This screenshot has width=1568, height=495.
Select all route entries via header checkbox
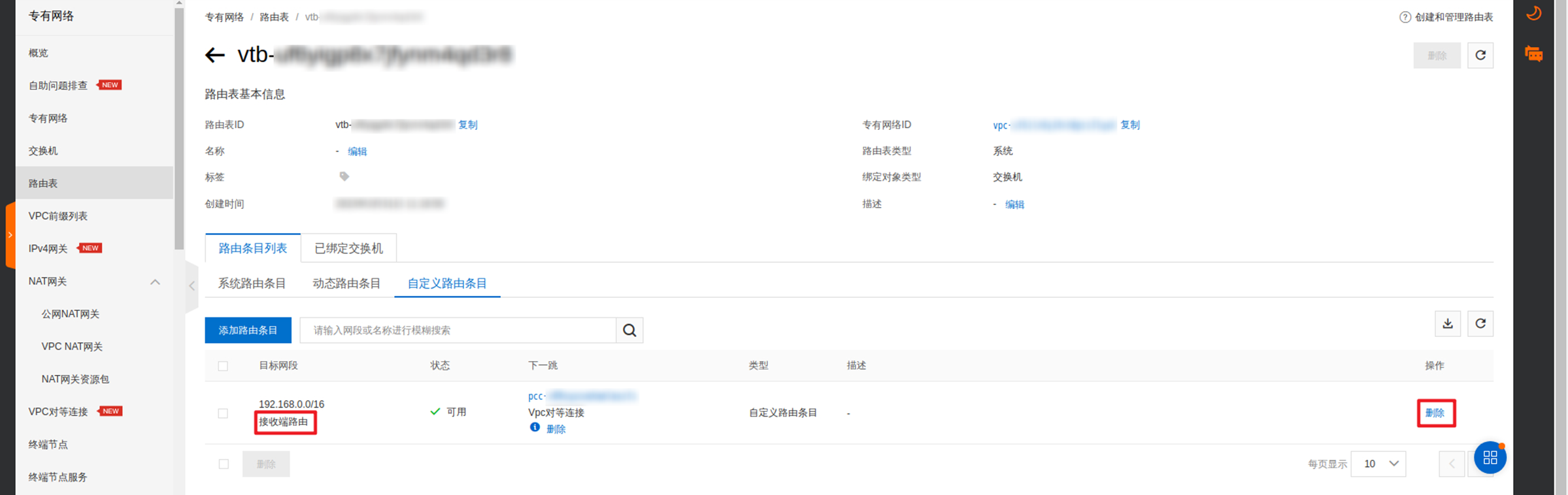coord(223,366)
